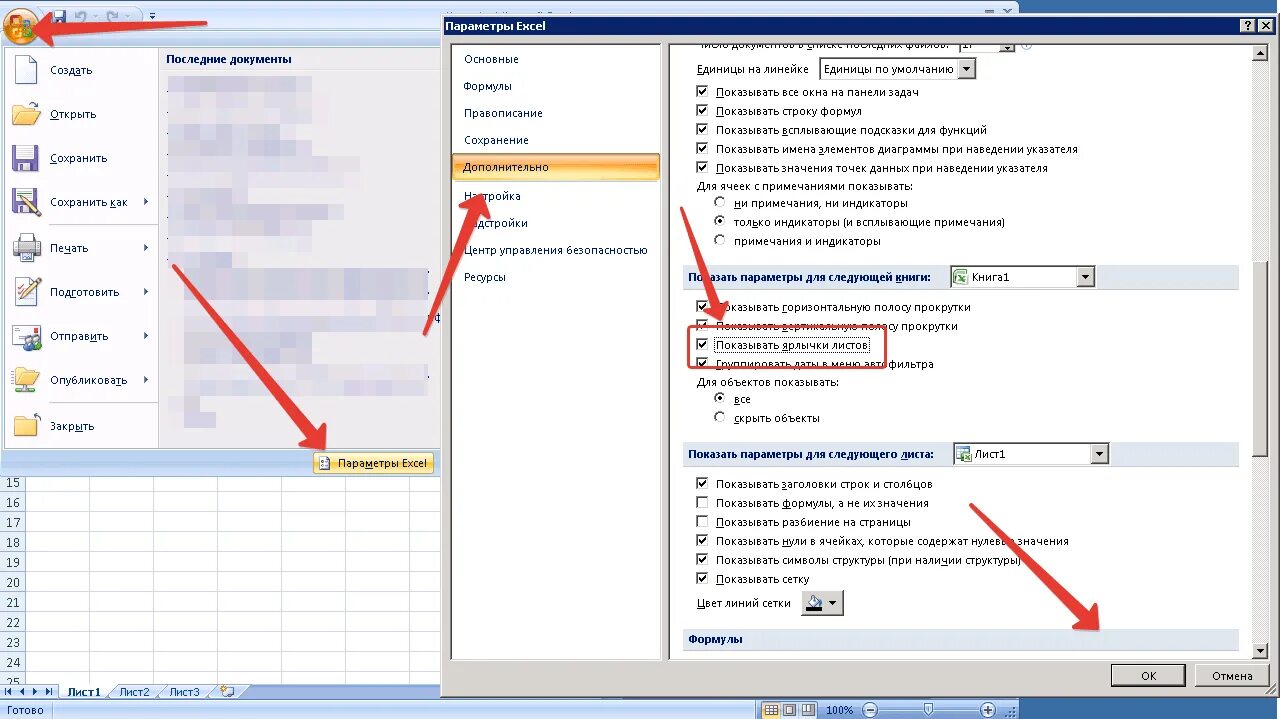The image size is (1281, 719).
Task: Toggle Показывать имена элементов диаграммы checkbox
Action: 703,149
